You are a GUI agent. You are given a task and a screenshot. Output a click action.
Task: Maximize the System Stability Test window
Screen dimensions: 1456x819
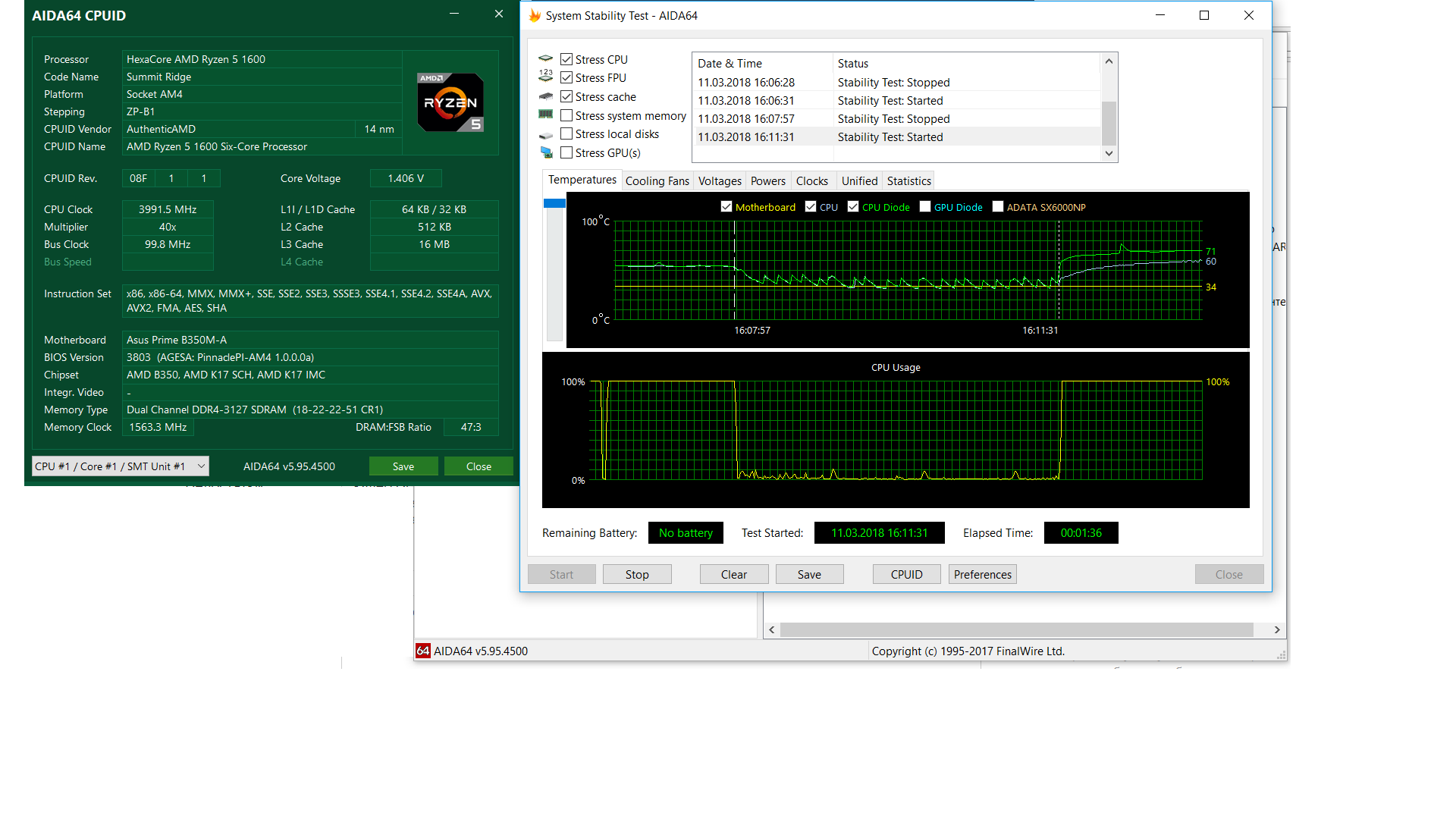tap(1204, 15)
